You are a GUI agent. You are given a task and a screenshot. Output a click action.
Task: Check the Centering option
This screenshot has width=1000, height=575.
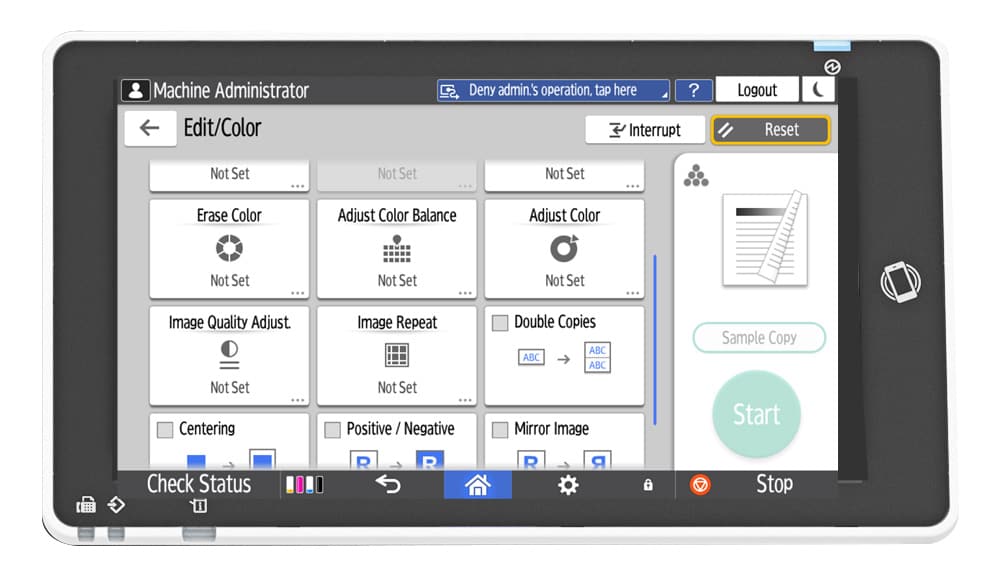tap(165, 429)
